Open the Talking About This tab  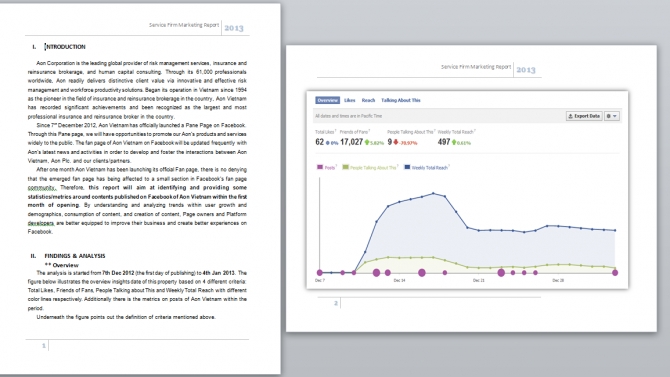401,100
